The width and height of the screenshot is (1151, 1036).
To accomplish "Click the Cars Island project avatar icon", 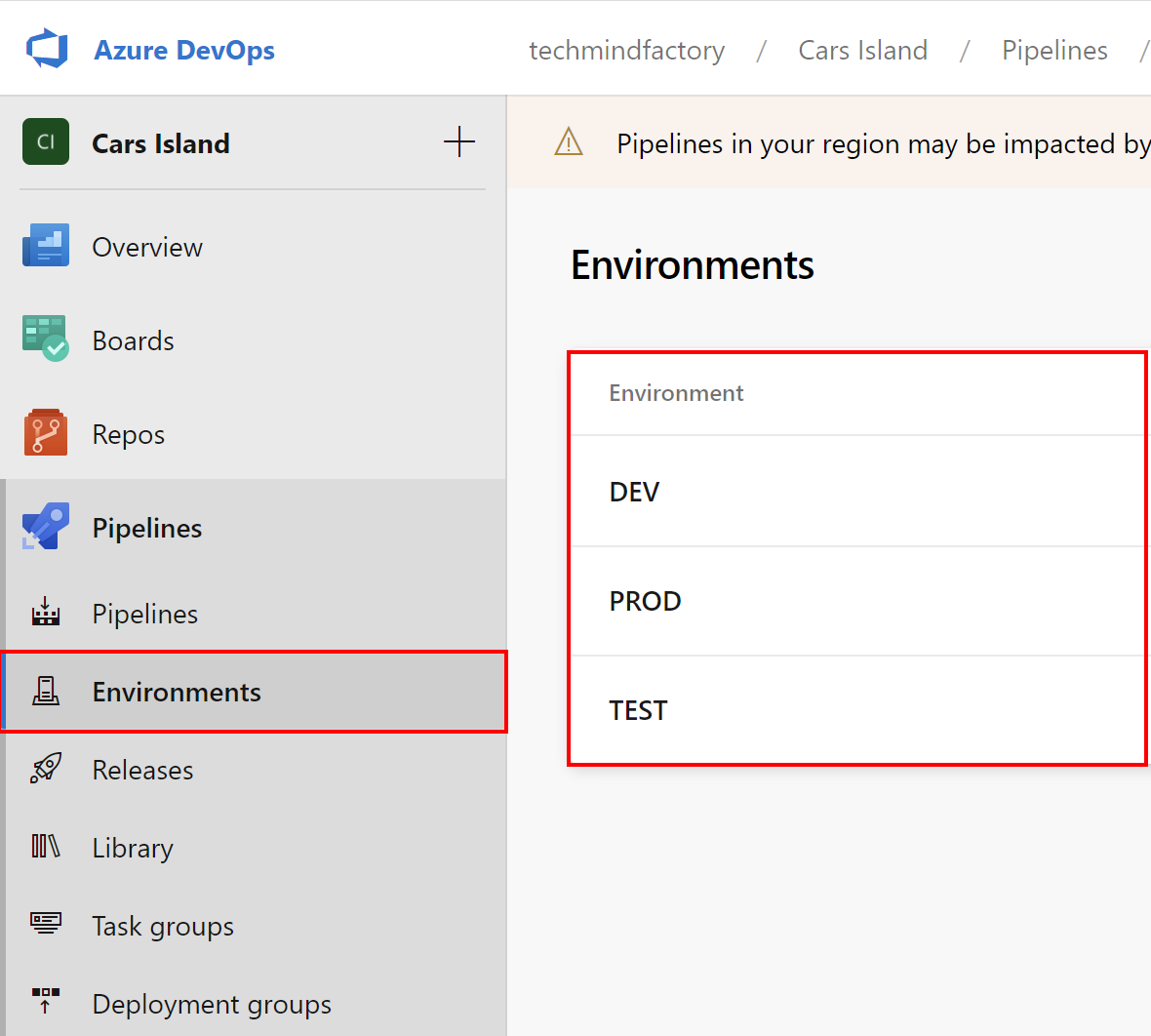I will (x=46, y=141).
